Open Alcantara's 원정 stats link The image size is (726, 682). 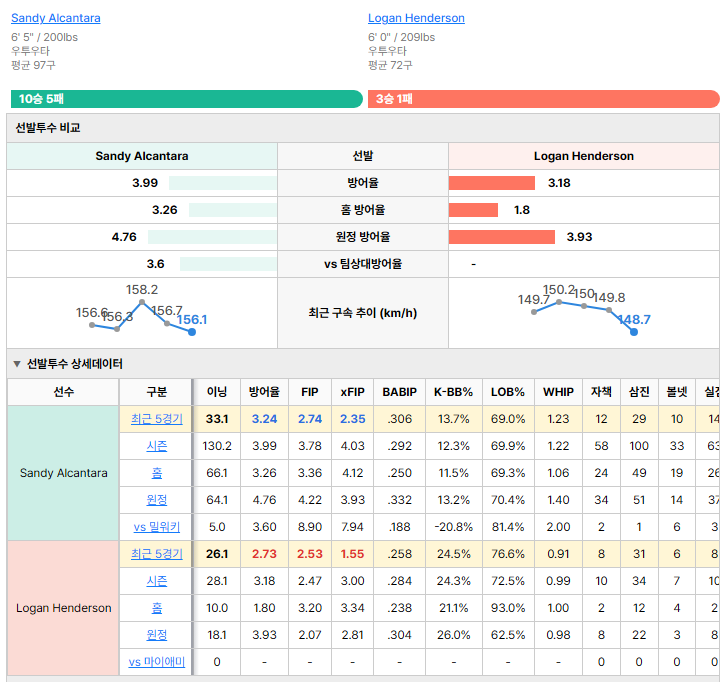[x=156, y=500]
